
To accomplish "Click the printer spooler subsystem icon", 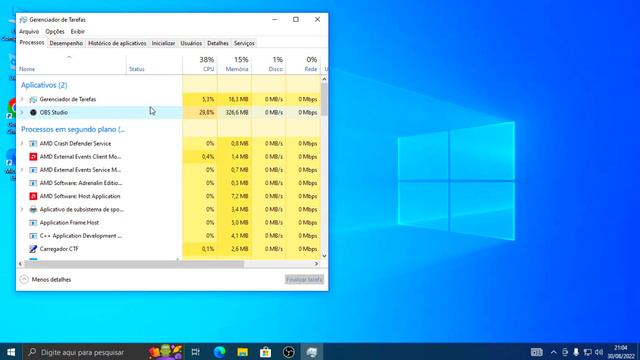I will pos(33,209).
